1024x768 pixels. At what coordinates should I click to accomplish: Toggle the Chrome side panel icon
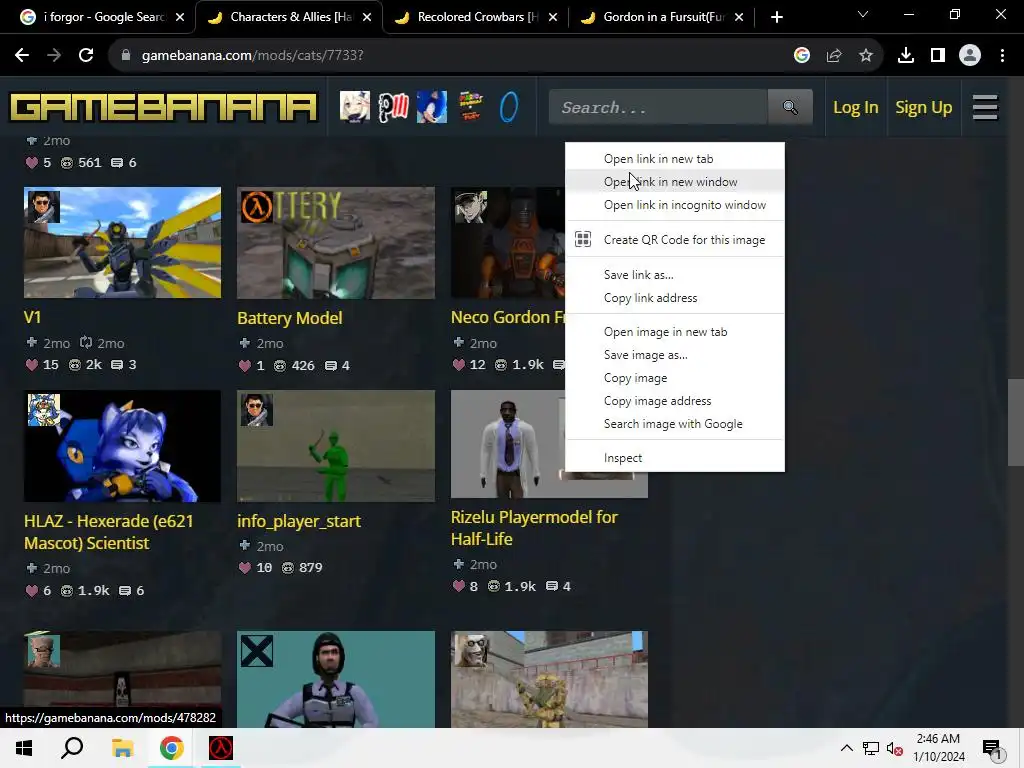point(938,56)
